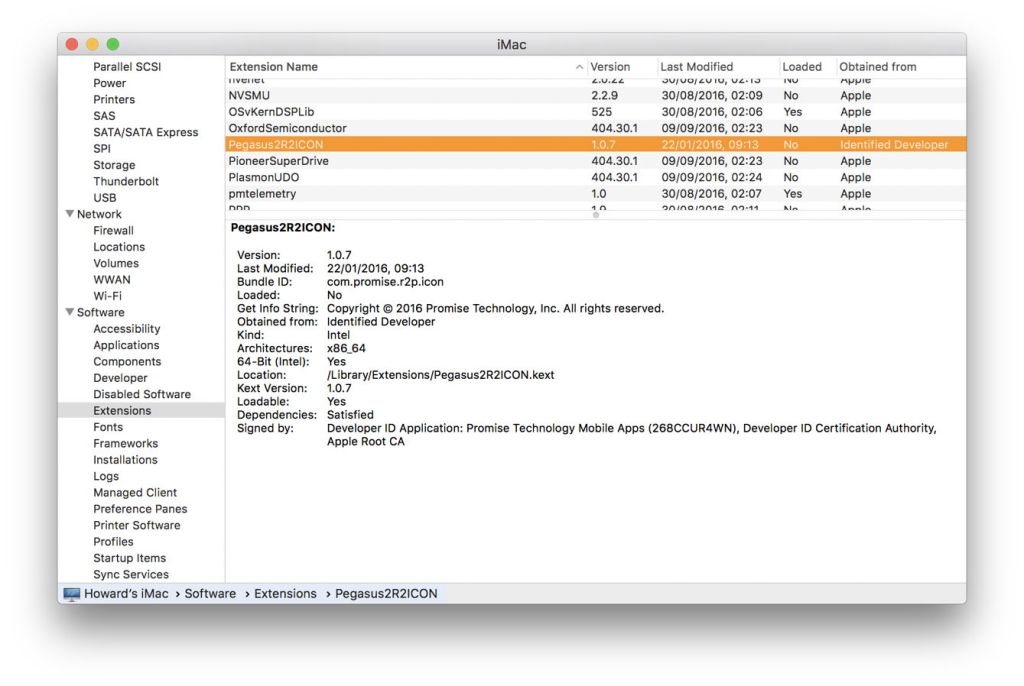Collapse the Software section in the sidebar
Image resolution: width=1024 pixels, height=686 pixels.
69,312
